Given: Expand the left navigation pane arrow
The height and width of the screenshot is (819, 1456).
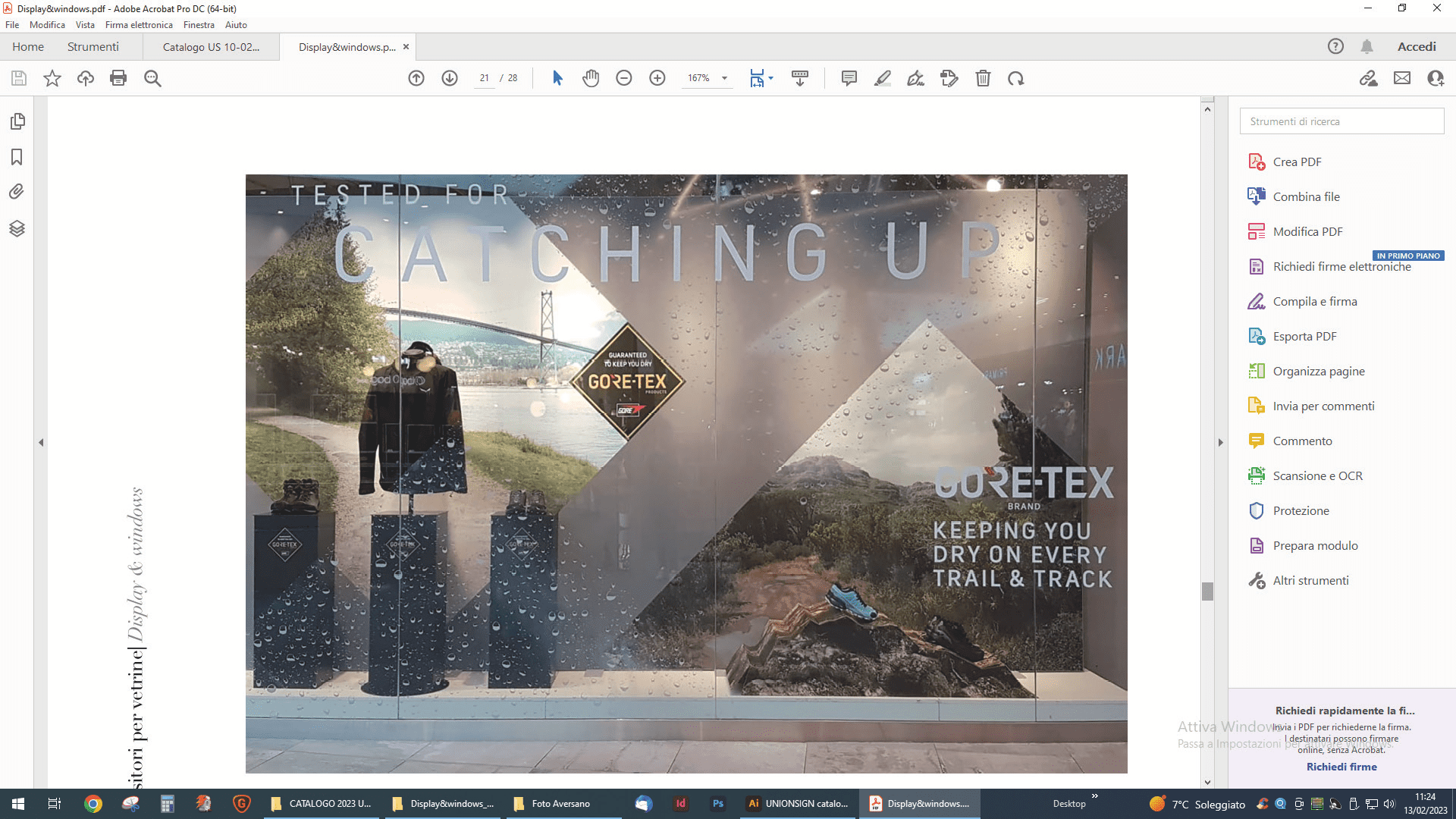Looking at the screenshot, I should [41, 442].
